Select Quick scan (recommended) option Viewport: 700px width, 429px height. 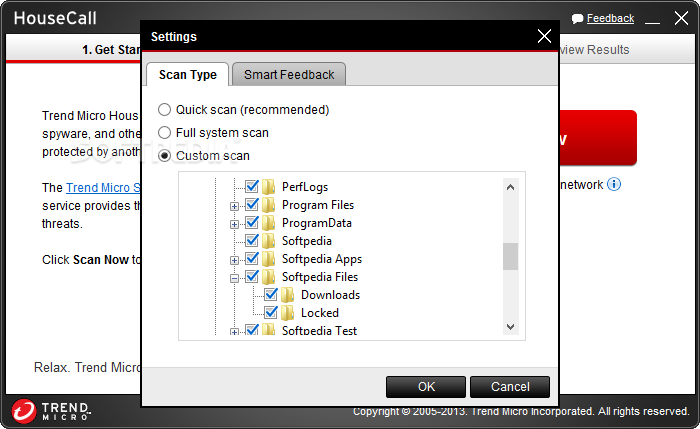(164, 109)
